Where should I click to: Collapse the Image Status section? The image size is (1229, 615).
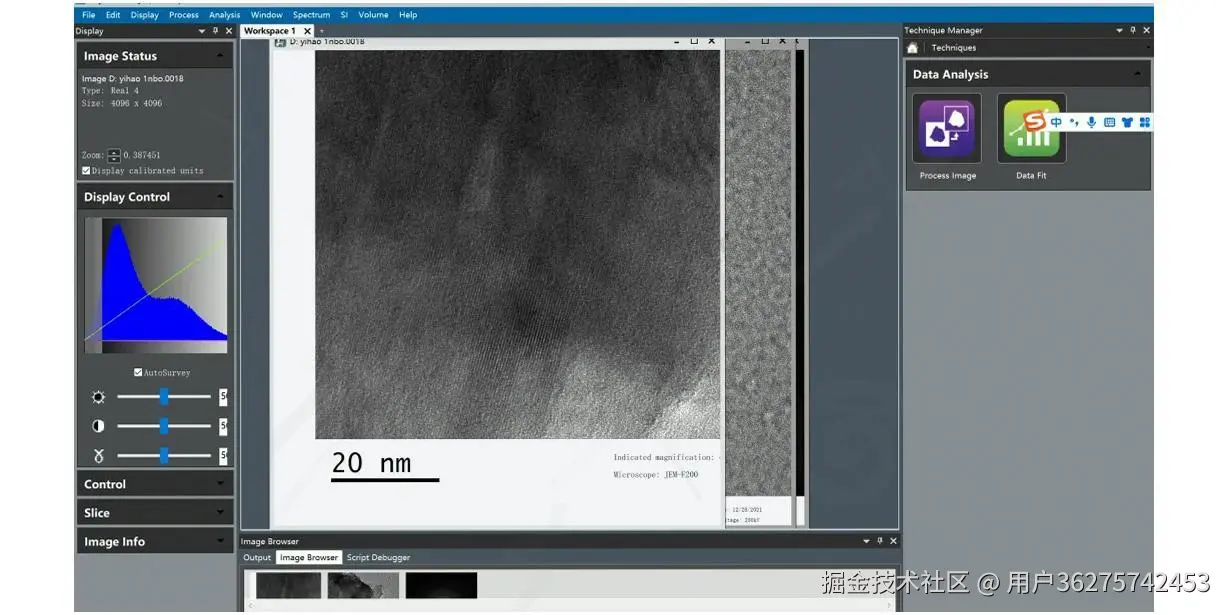click(220, 56)
